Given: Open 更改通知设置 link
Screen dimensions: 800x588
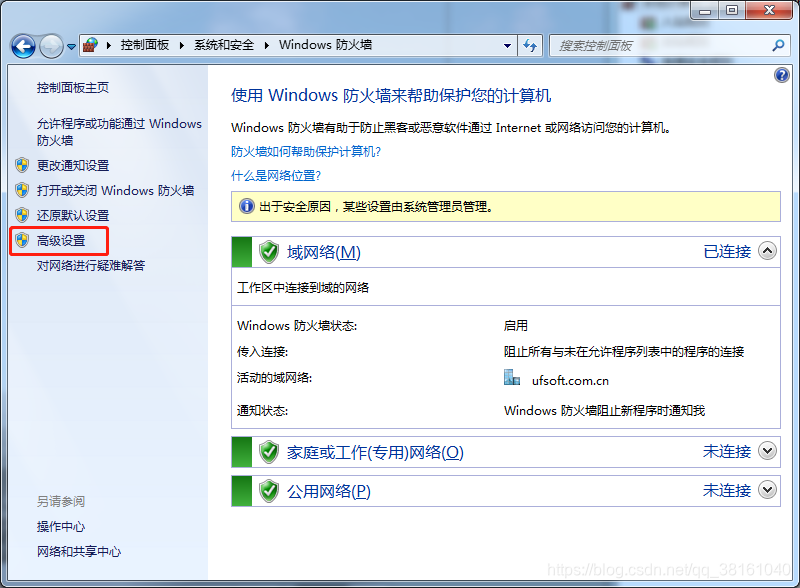Looking at the screenshot, I should point(73,165).
